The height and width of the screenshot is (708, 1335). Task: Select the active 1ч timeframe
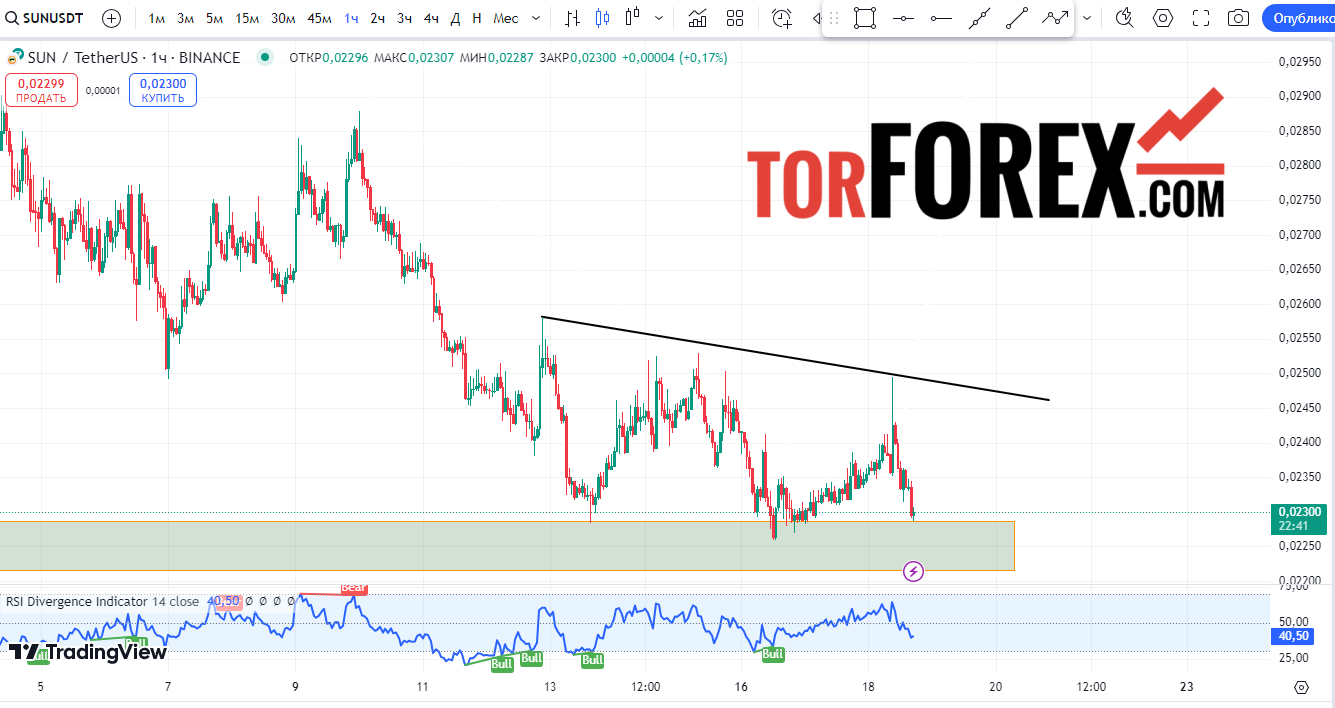click(352, 18)
